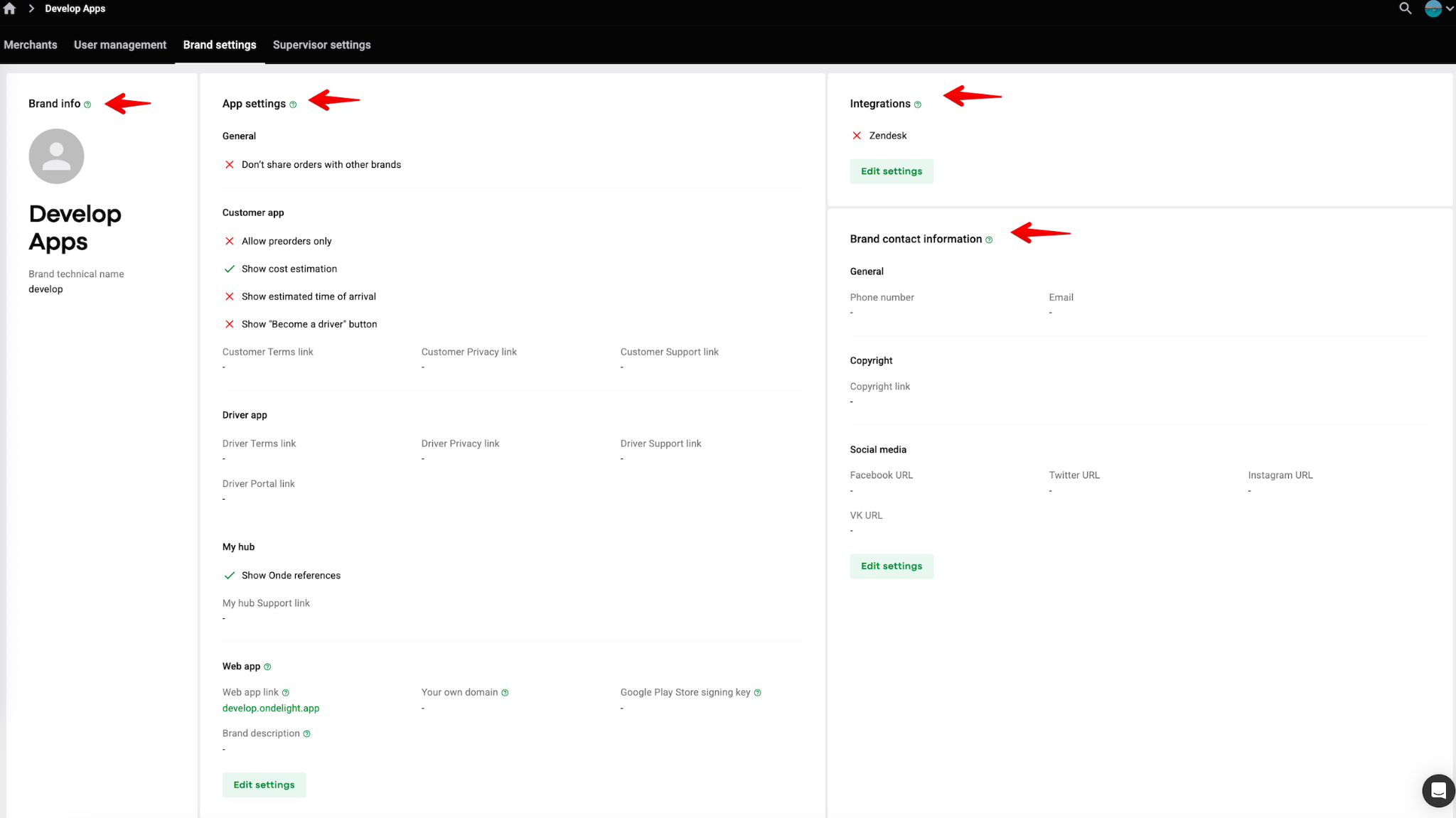
Task: Click help icon next to Web app heading
Action: [267, 667]
